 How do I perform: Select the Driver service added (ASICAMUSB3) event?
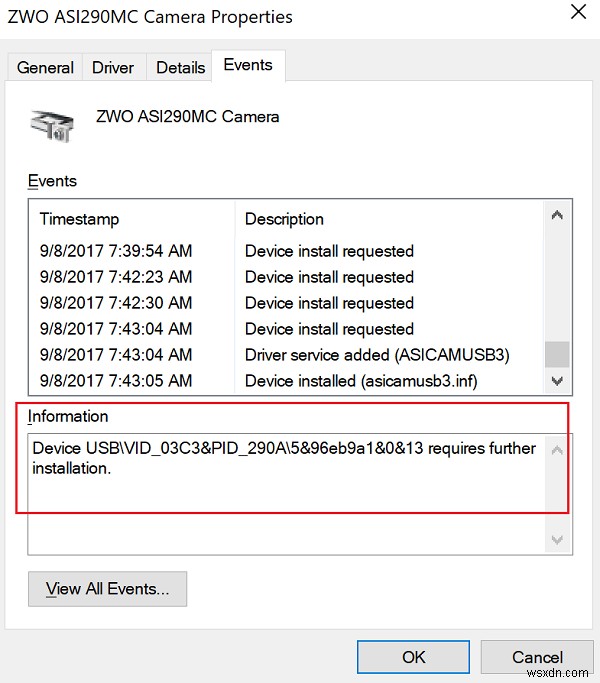tap(286, 355)
